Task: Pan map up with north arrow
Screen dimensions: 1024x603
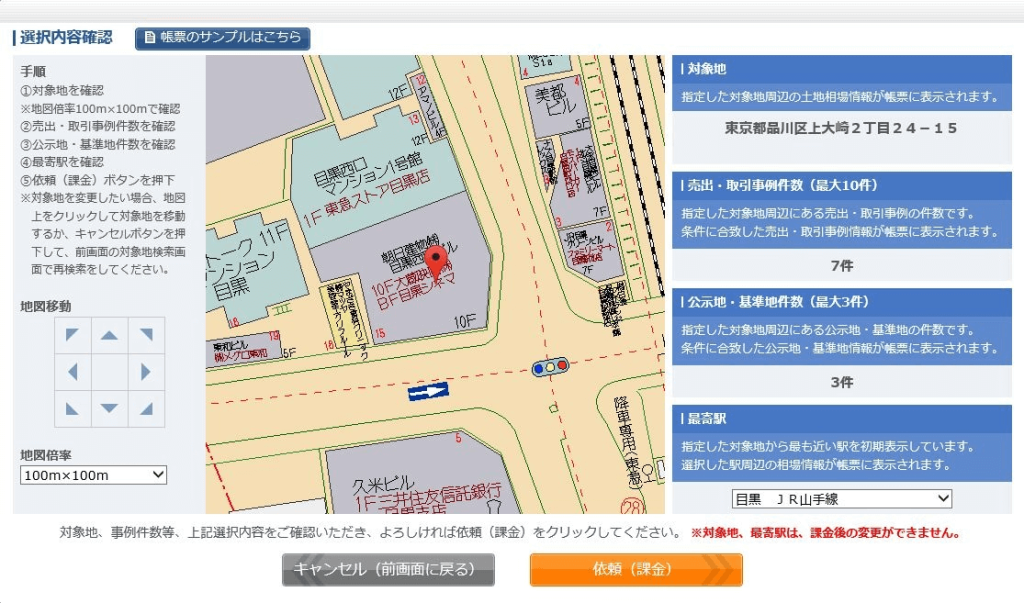Action: (110, 335)
